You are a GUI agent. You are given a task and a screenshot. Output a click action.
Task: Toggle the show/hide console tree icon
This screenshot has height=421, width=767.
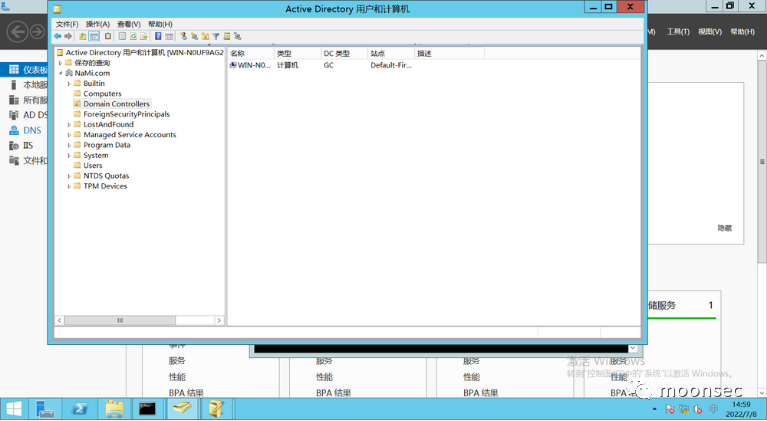pyautogui.click(x=94, y=36)
